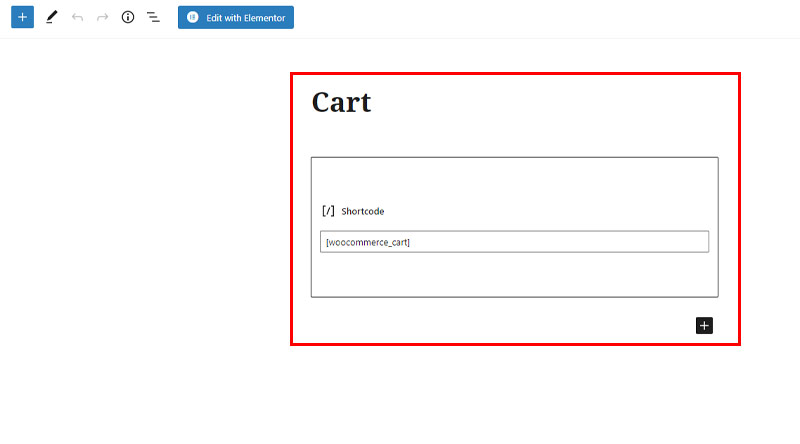Click blank space below the shortcode input
800x444 pixels.
[x=514, y=274]
